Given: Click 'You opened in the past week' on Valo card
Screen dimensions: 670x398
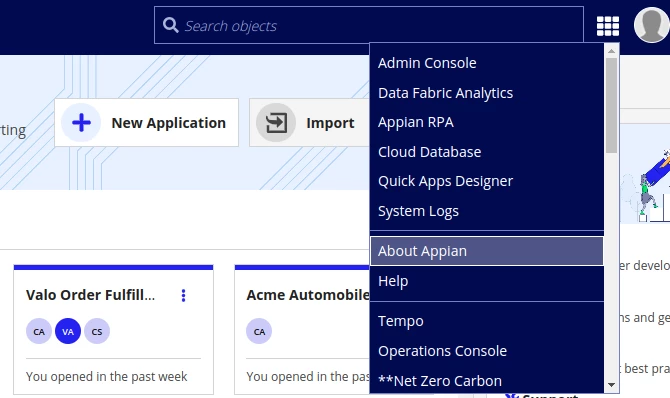Looking at the screenshot, I should [x=106, y=377].
